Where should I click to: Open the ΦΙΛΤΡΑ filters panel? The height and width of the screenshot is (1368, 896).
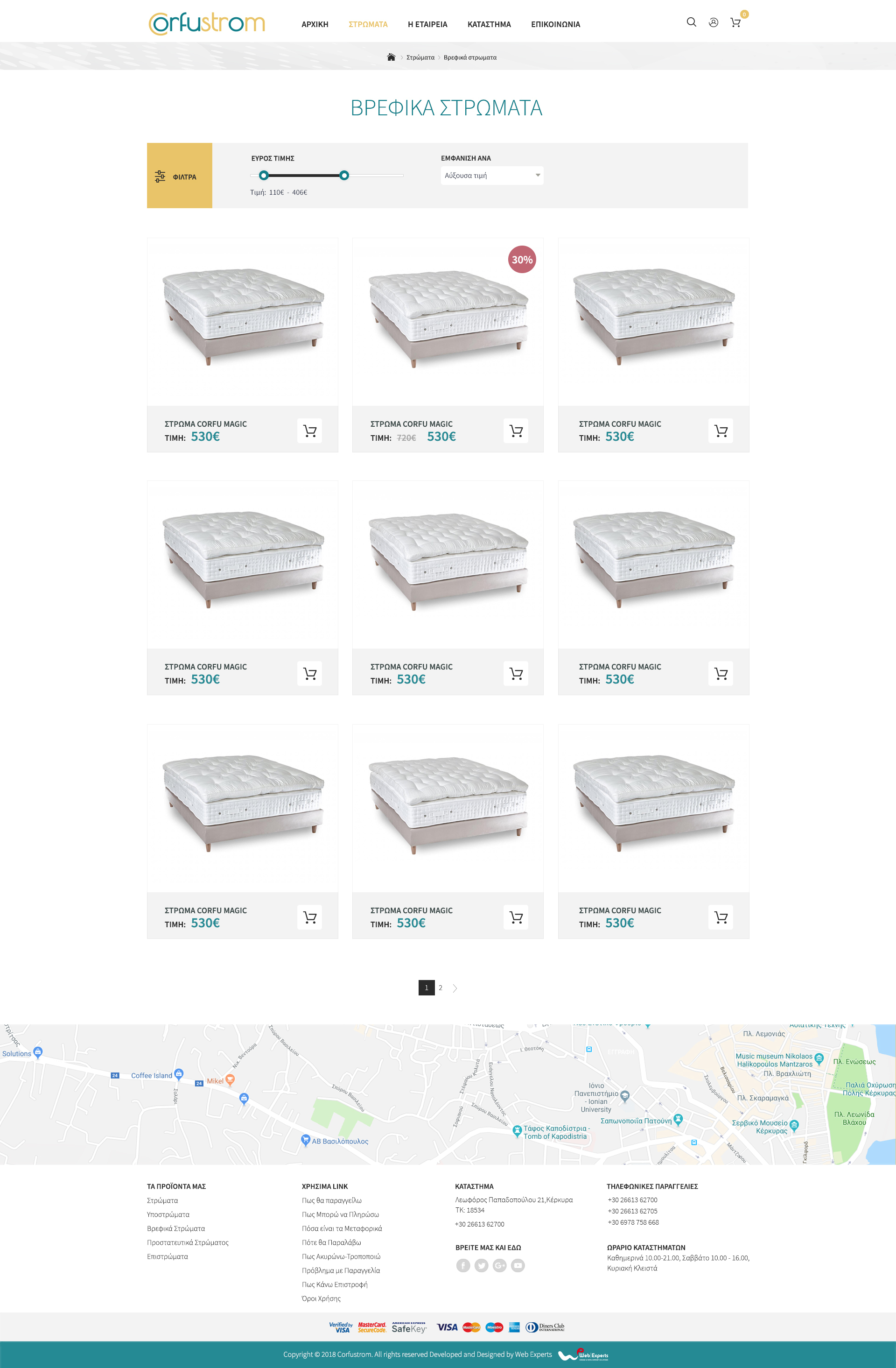(179, 176)
